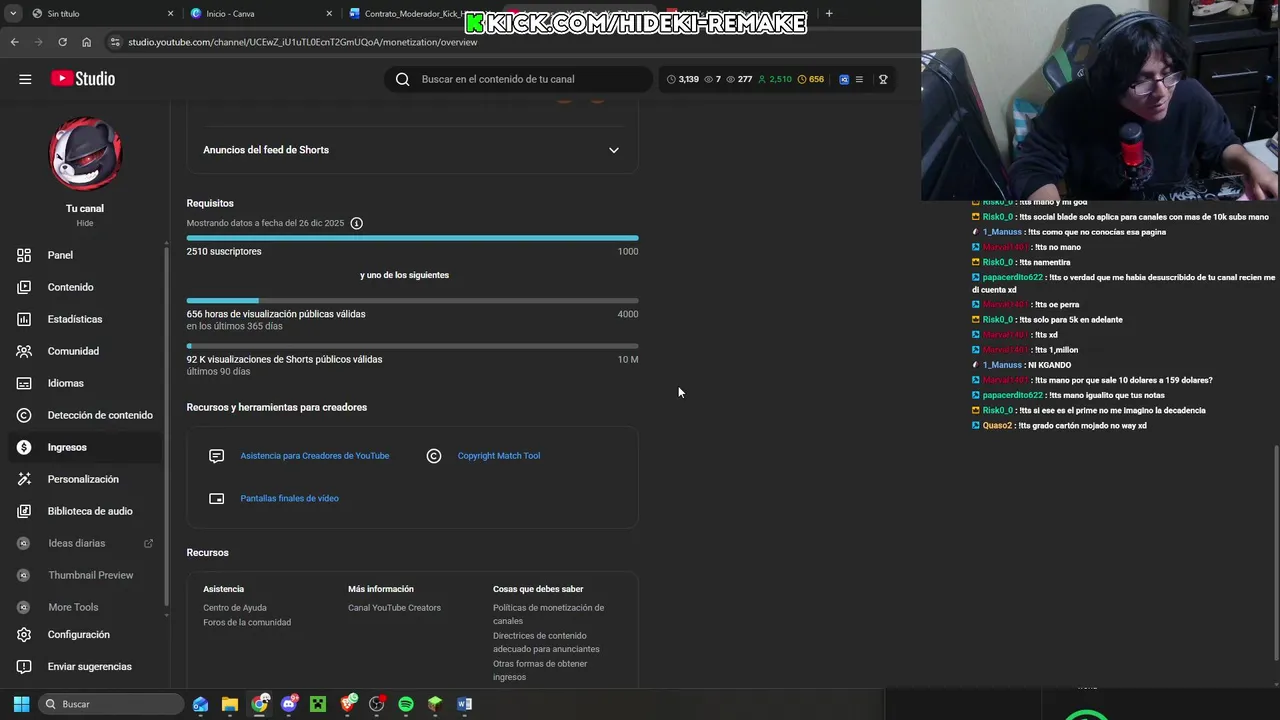The height and width of the screenshot is (720, 1280).
Task: Click the Shorts visualizaciones progress bar
Action: coord(412,346)
